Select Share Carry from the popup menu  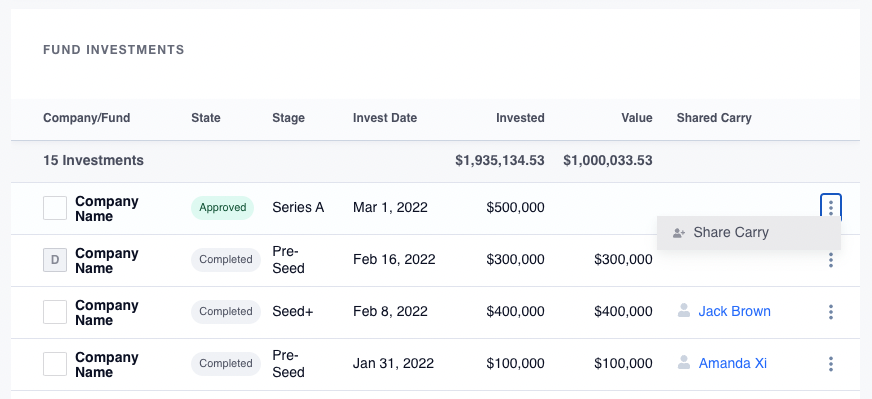click(x=749, y=233)
